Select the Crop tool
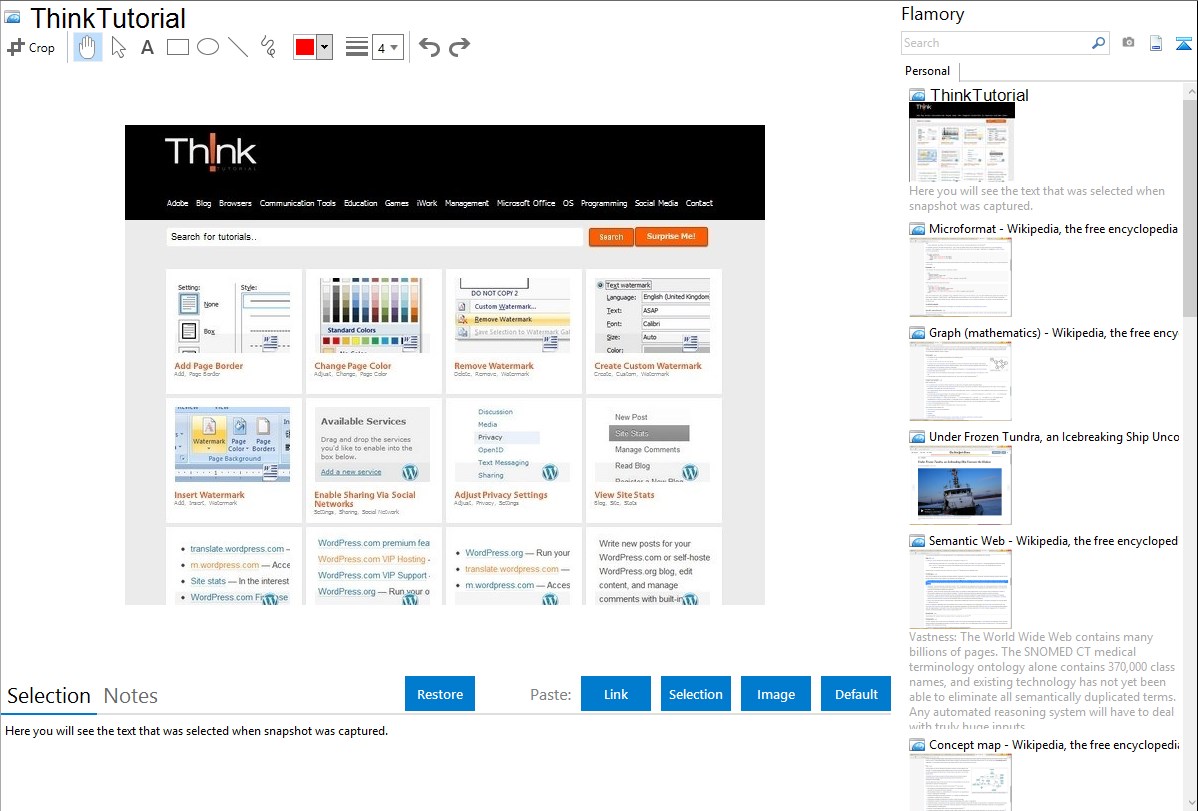The image size is (1198, 811). (31, 47)
